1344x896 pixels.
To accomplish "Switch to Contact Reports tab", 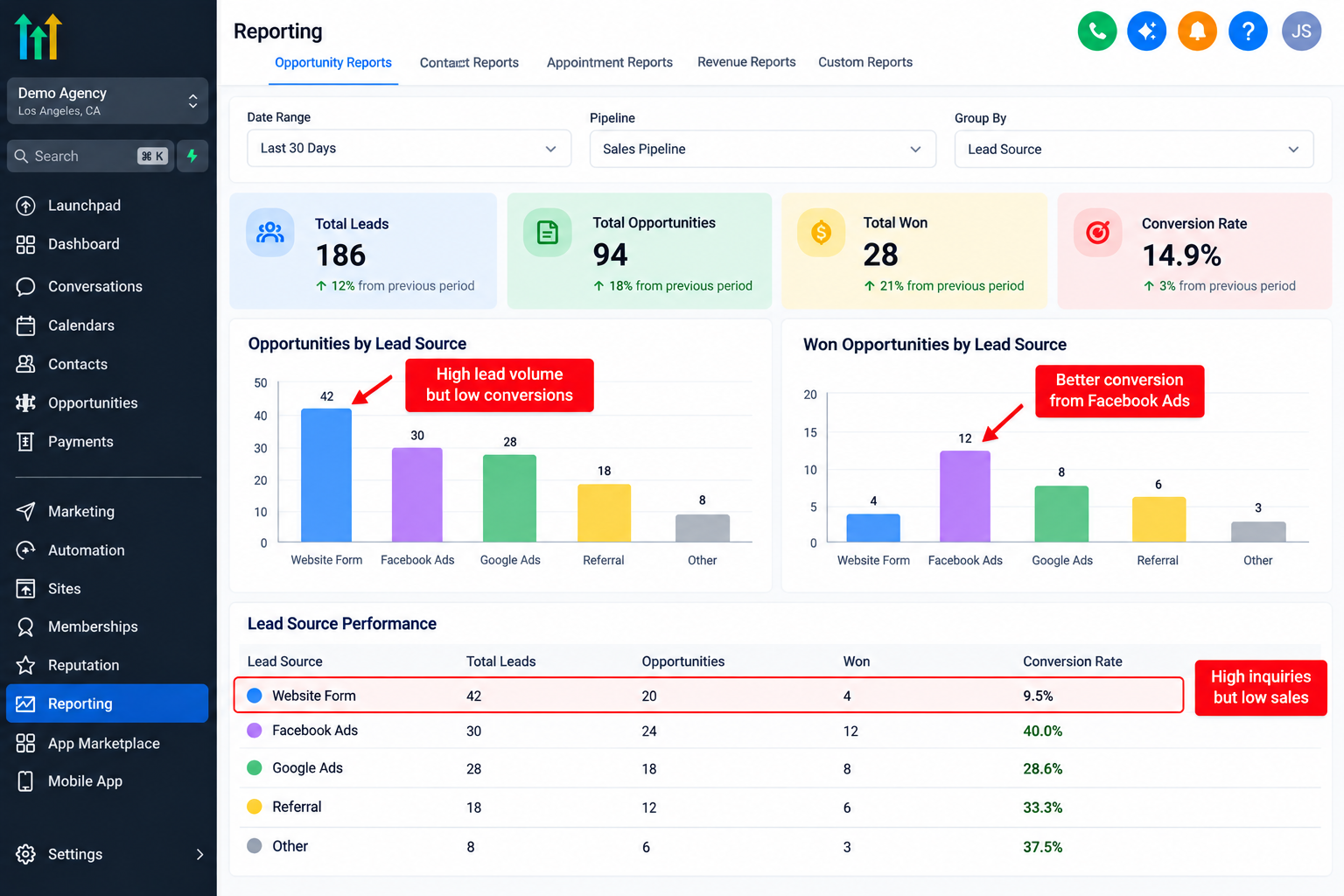I will [x=469, y=63].
